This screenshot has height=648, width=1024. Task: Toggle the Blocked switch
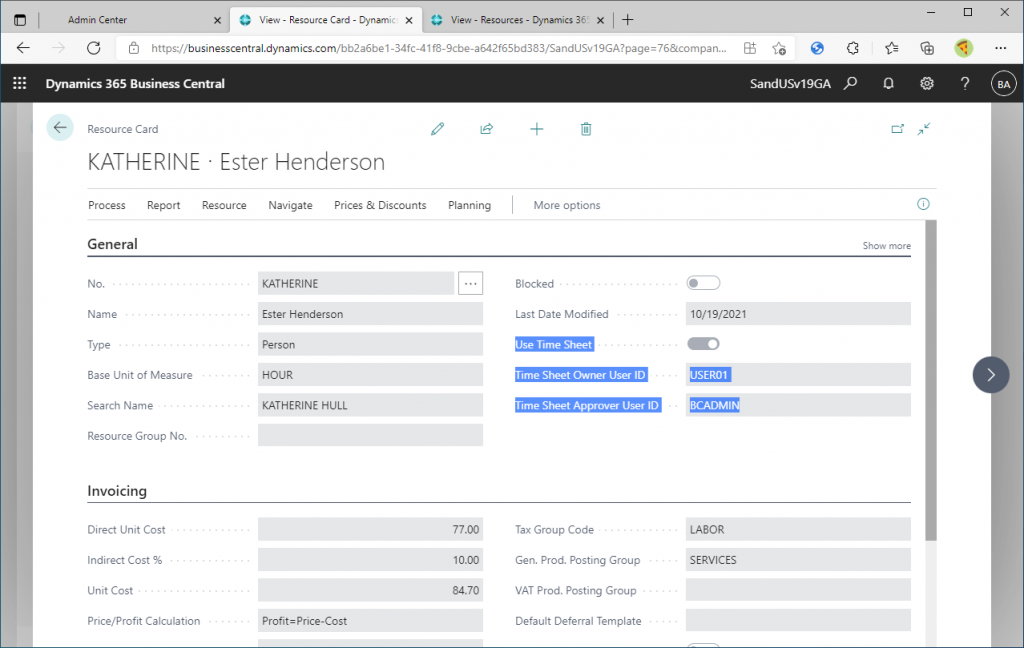point(703,283)
